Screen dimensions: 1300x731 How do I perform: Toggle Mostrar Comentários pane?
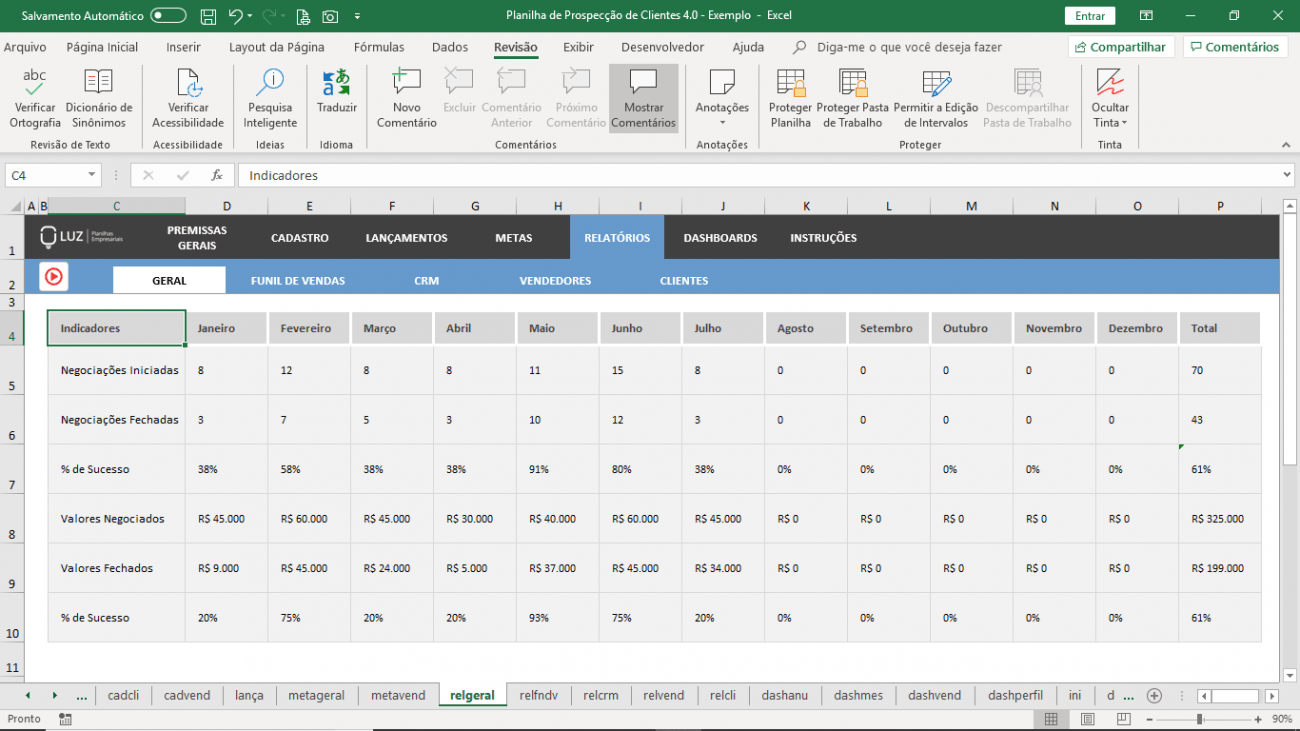pyautogui.click(x=643, y=98)
